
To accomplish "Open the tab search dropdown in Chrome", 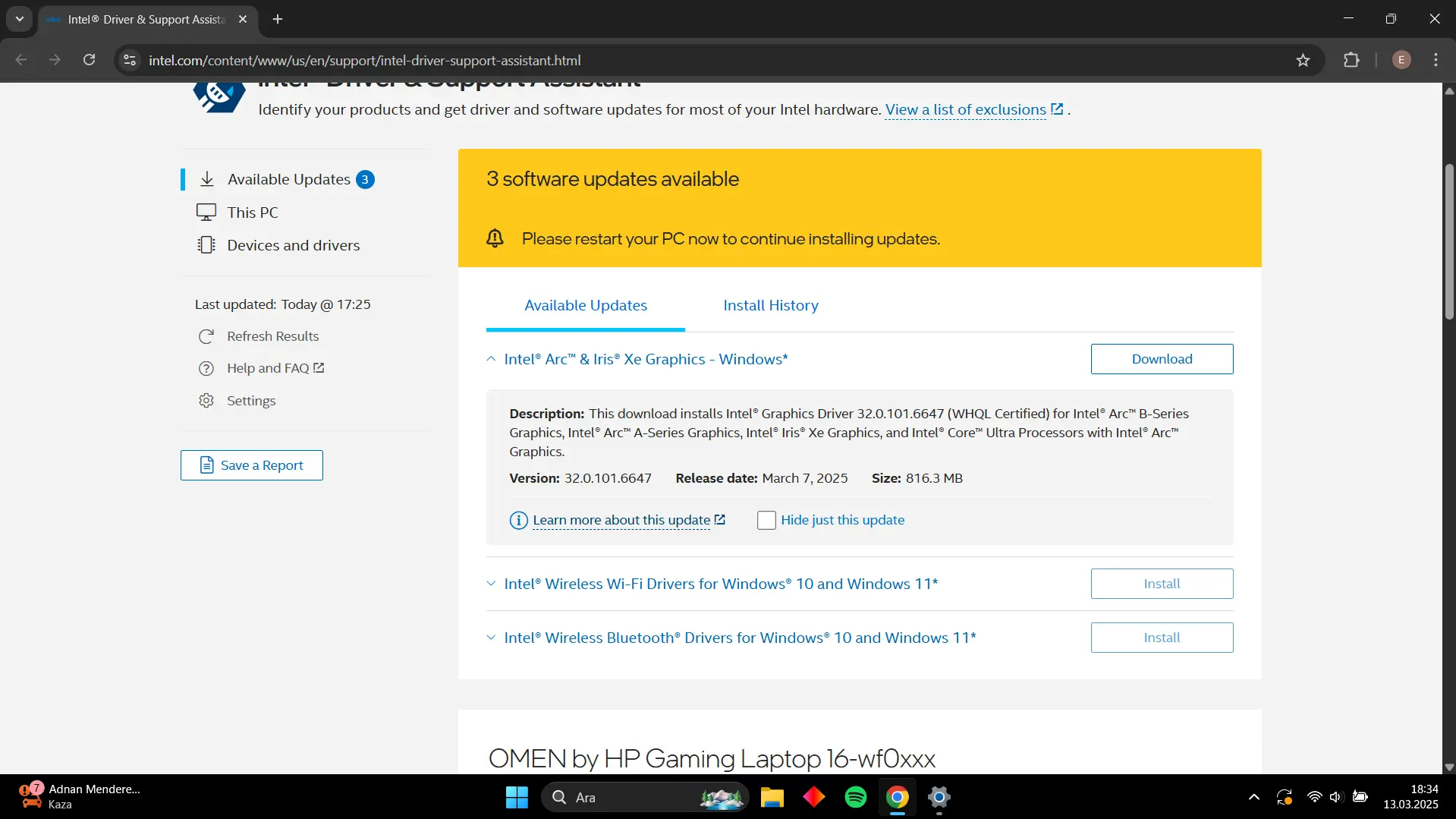I will pyautogui.click(x=20, y=19).
